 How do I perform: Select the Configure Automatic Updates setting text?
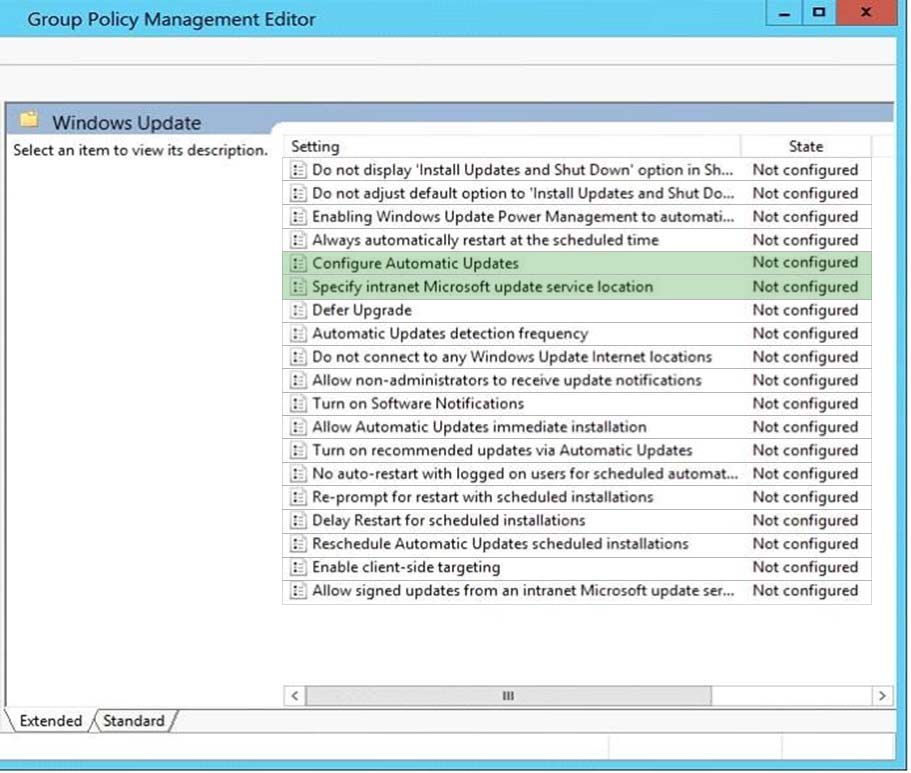click(415, 264)
